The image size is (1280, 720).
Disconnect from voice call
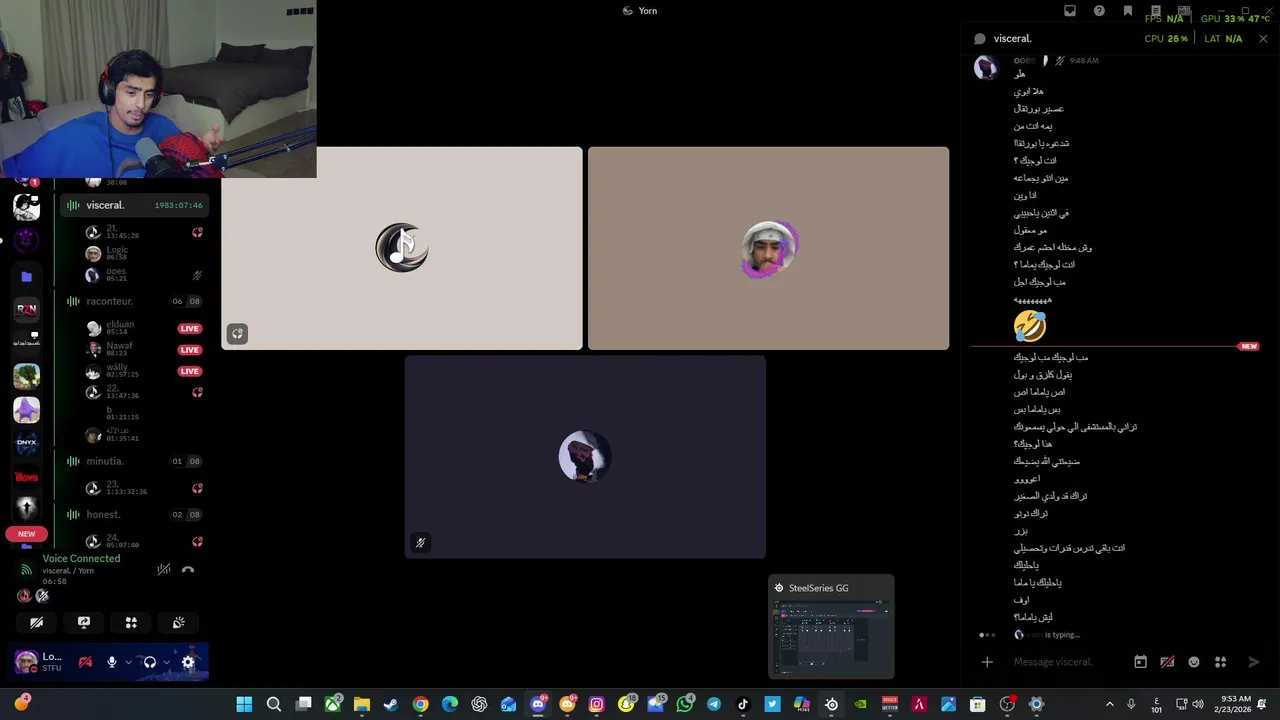tap(188, 569)
